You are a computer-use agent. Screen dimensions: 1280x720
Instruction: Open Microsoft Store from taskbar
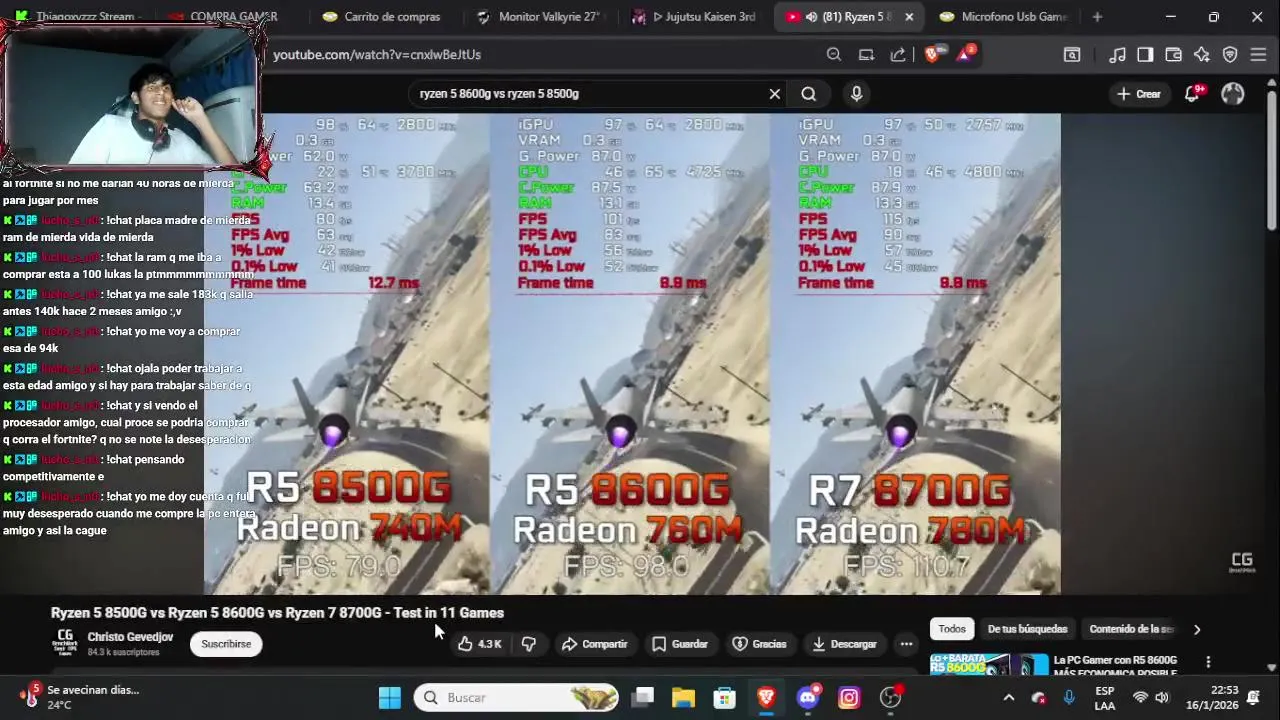(724, 698)
